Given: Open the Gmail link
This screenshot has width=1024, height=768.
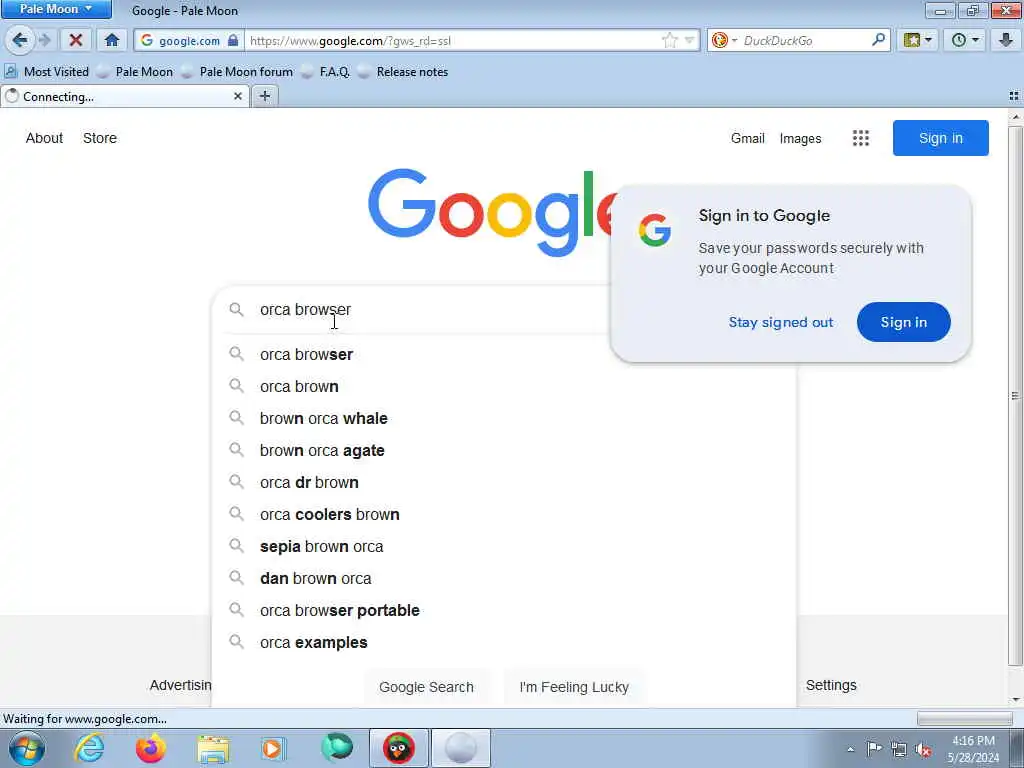Looking at the screenshot, I should coord(748,138).
